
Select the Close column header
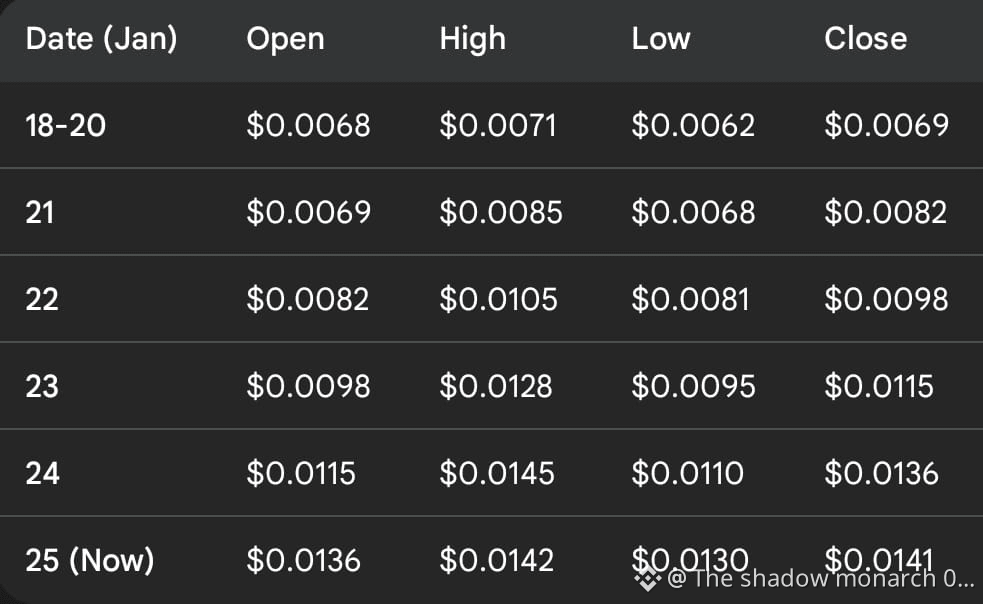coord(866,39)
